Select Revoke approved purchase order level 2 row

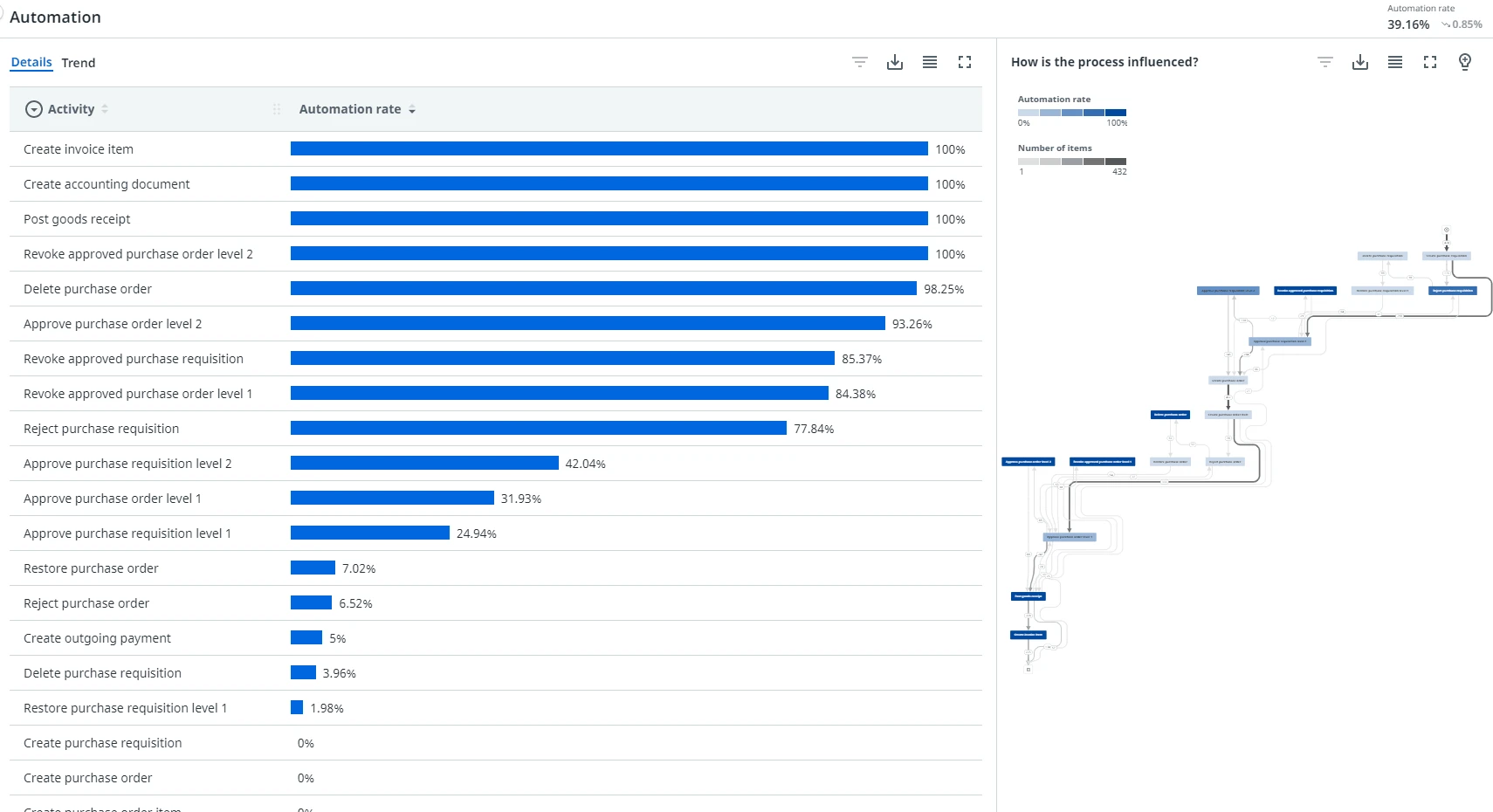point(496,254)
